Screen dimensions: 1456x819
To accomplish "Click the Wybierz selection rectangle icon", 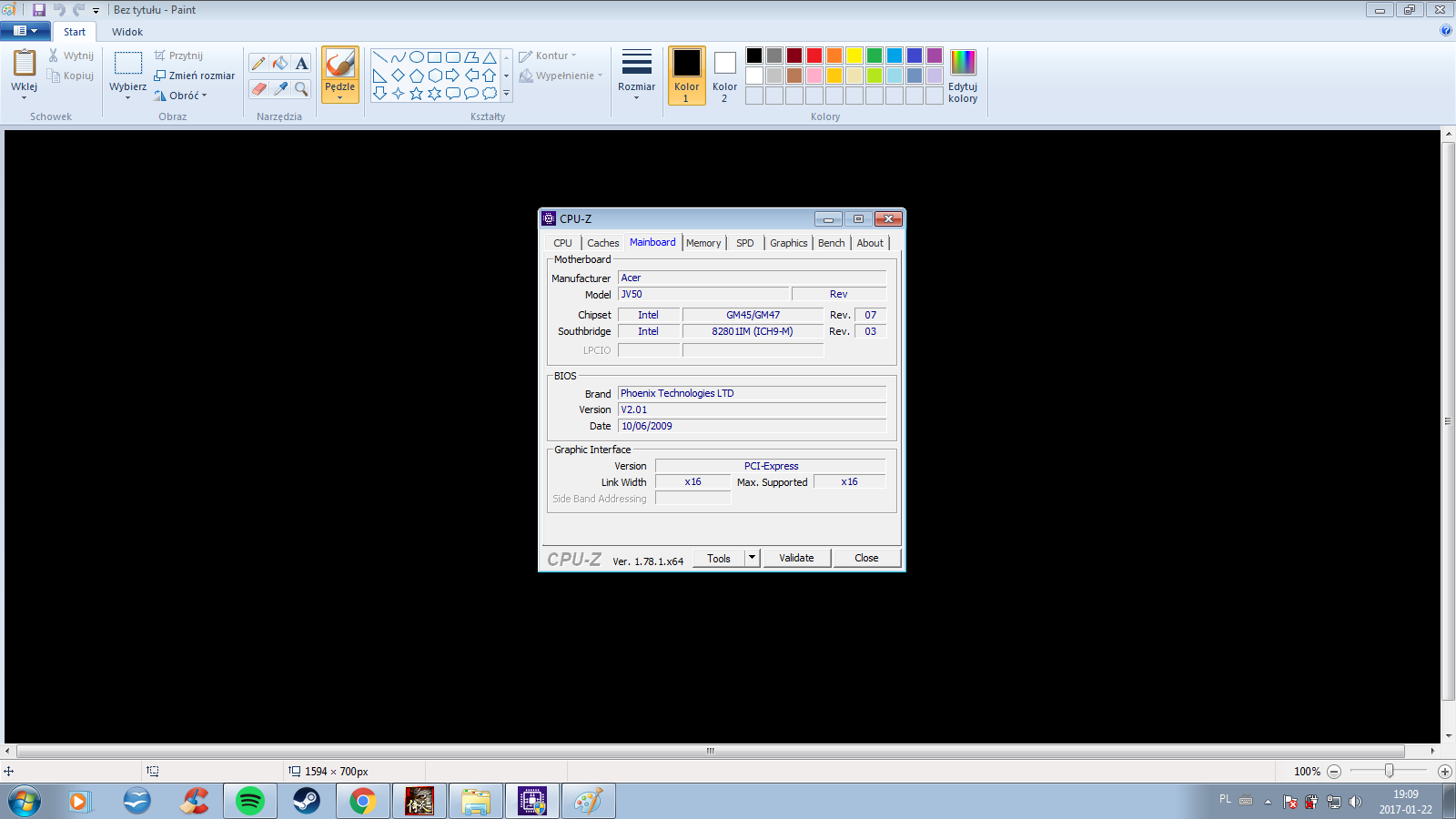I will [128, 63].
